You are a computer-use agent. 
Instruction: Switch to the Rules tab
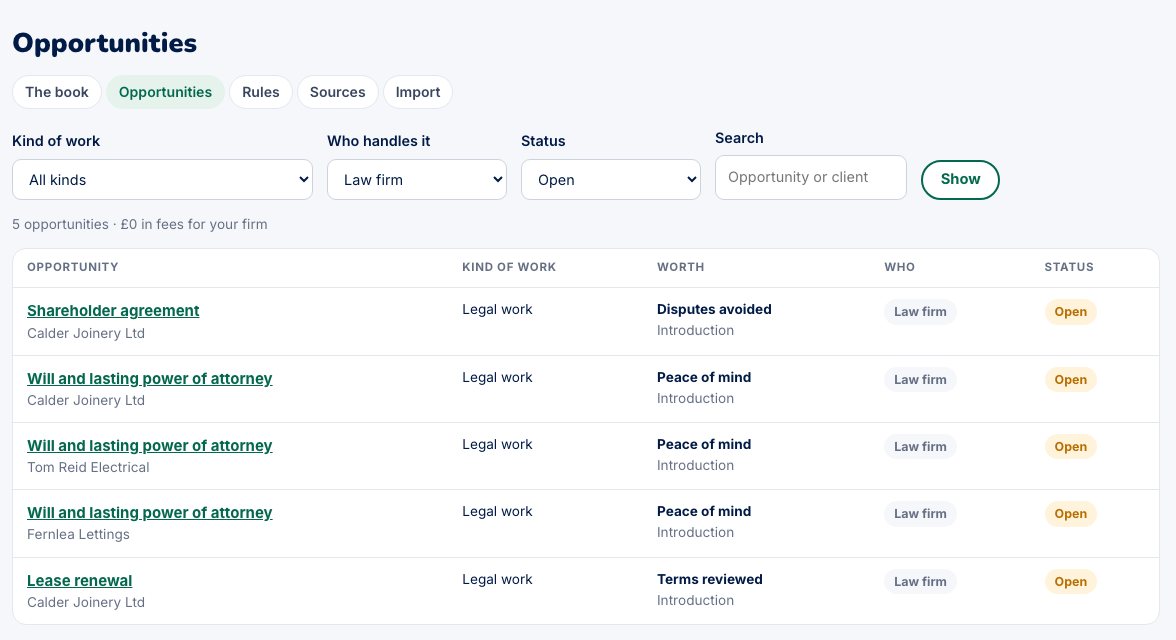pyautogui.click(x=260, y=92)
